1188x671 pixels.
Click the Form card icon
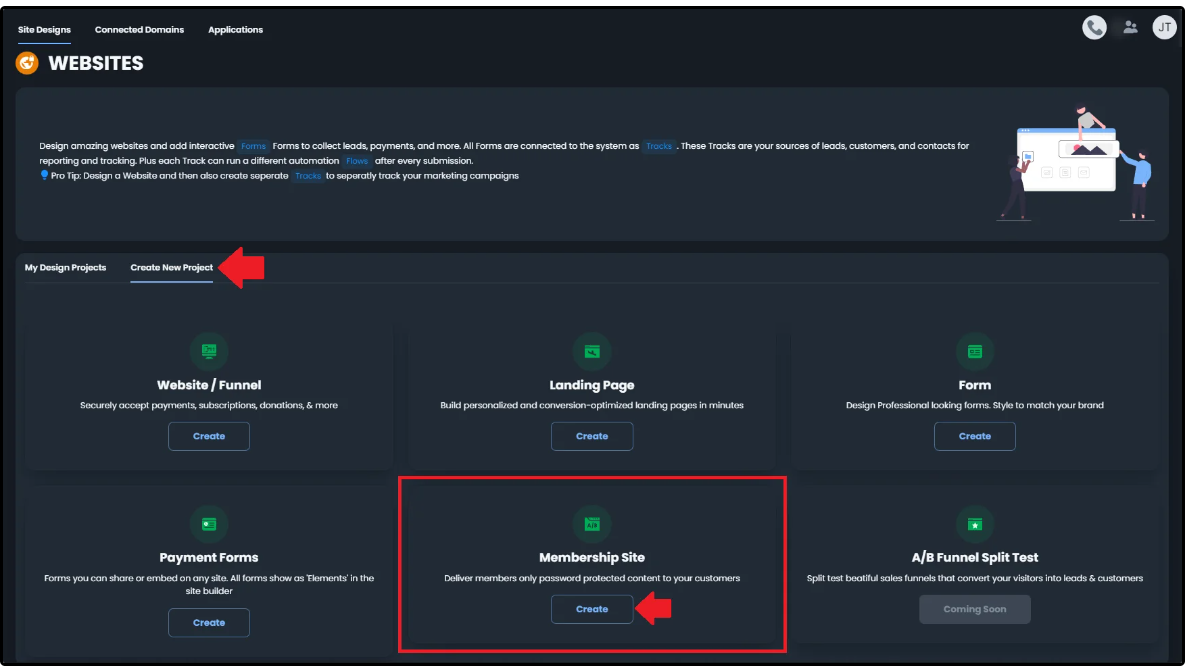[x=974, y=351]
